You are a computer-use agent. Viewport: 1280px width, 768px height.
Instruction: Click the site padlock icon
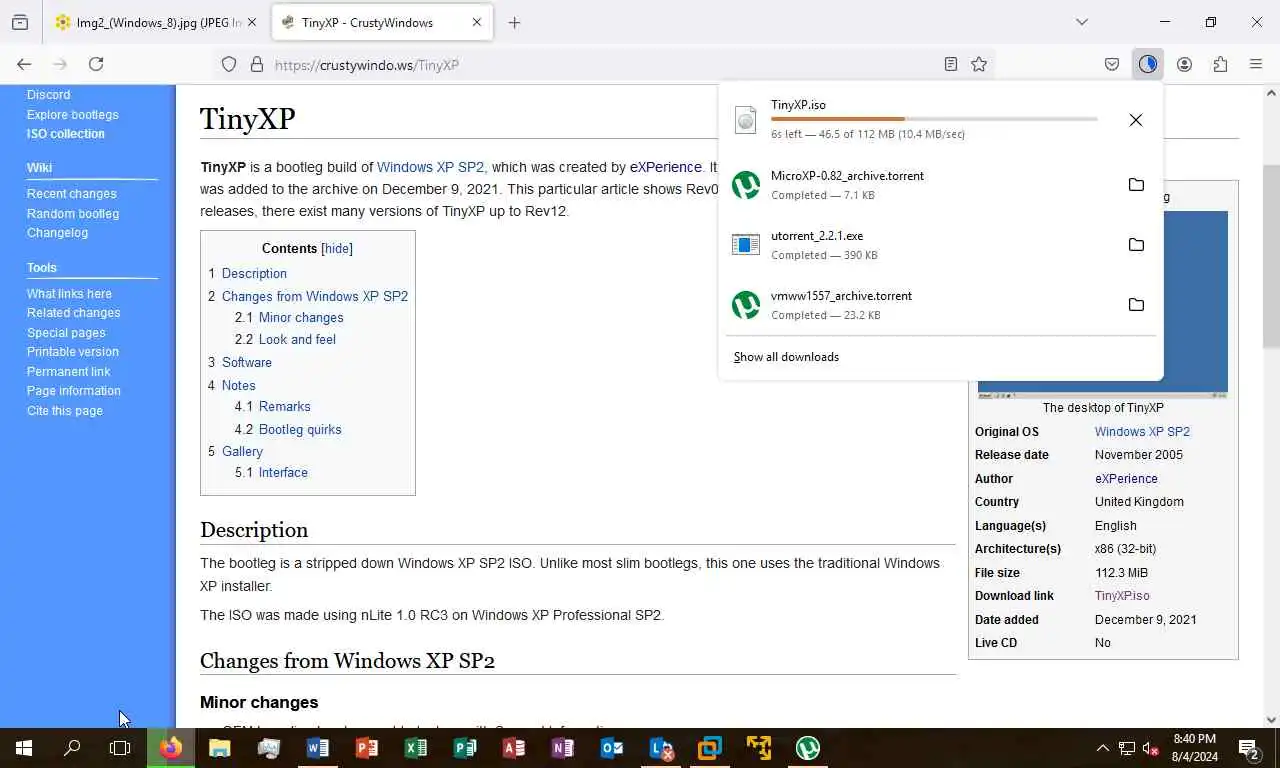[257, 64]
